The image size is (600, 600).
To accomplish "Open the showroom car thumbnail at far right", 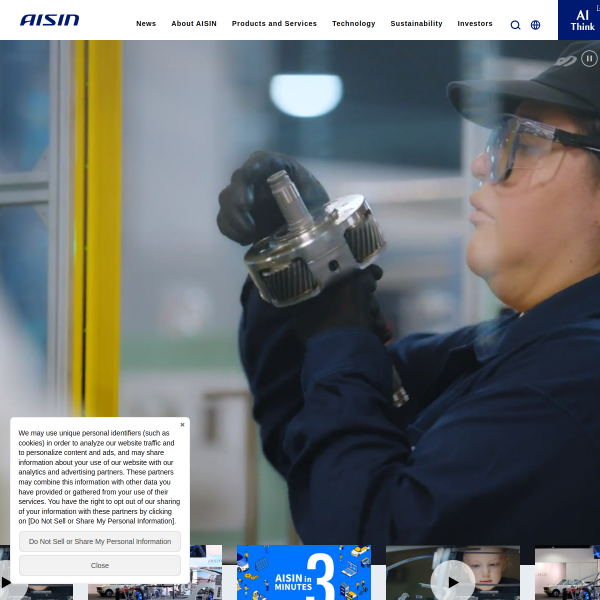I will click(x=567, y=572).
